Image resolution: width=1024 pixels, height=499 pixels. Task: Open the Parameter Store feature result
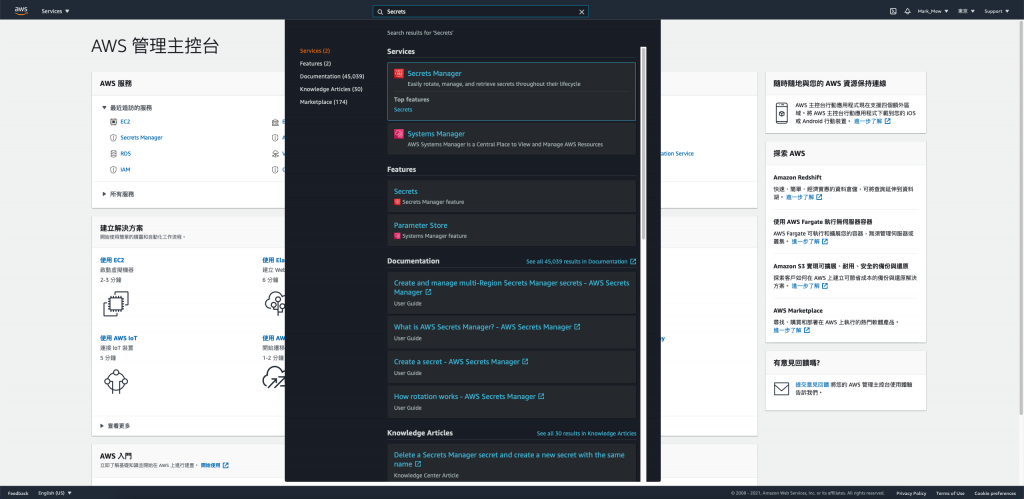coord(421,225)
